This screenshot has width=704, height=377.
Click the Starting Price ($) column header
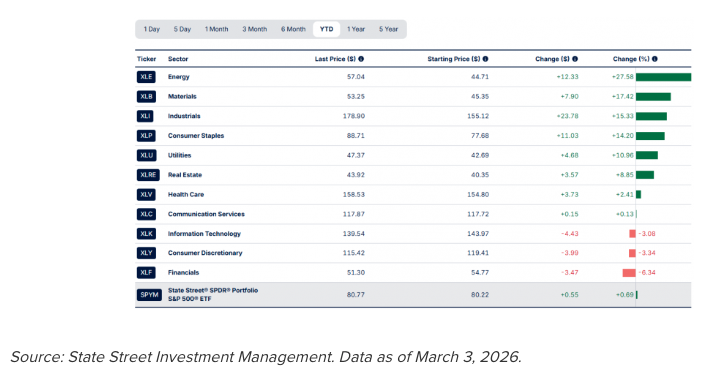(453, 59)
